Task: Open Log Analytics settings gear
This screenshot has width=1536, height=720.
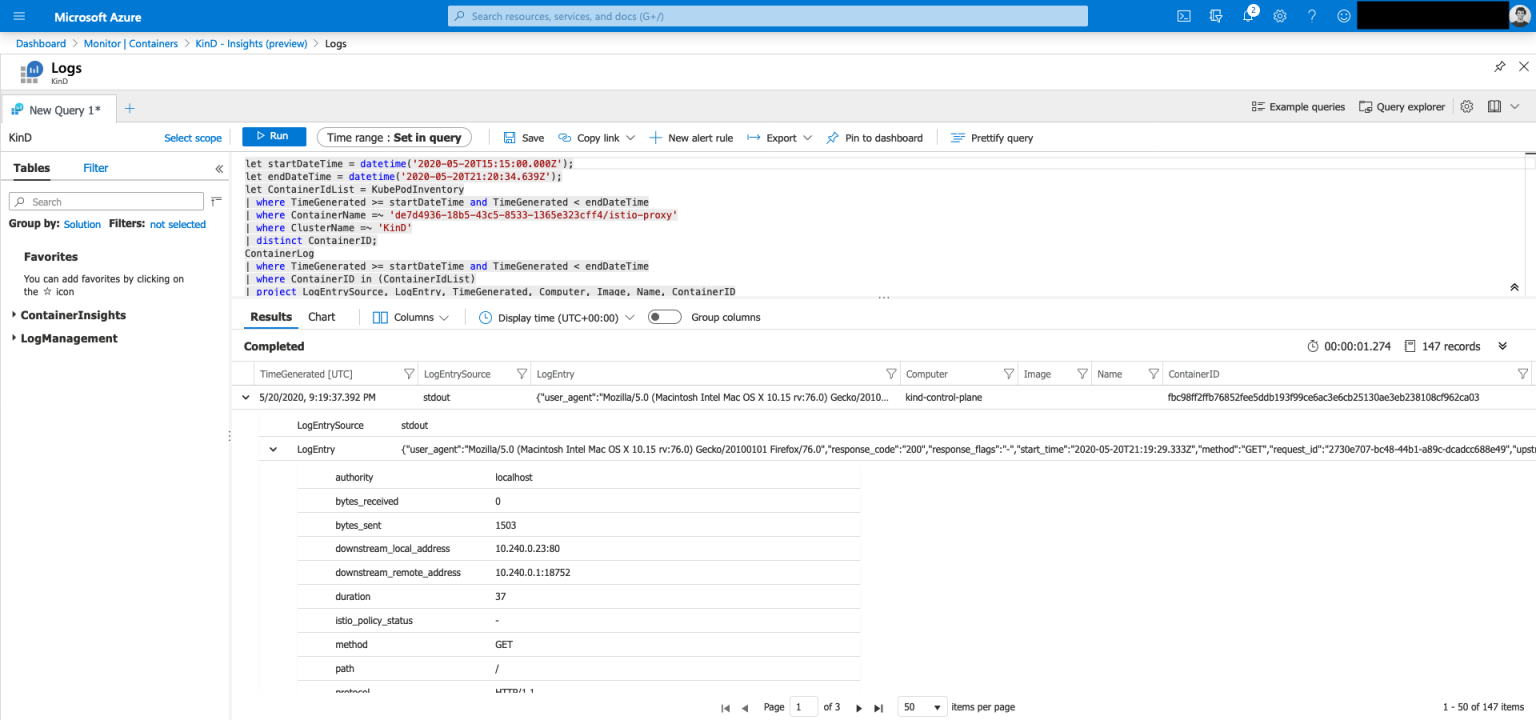Action: [x=1466, y=107]
